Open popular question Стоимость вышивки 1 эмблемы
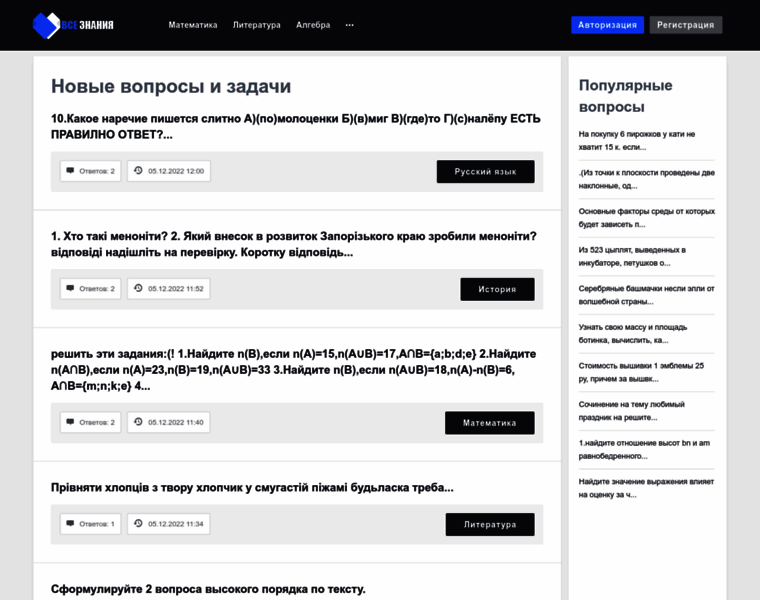Viewport: 760px width, 600px height. [x=641, y=372]
